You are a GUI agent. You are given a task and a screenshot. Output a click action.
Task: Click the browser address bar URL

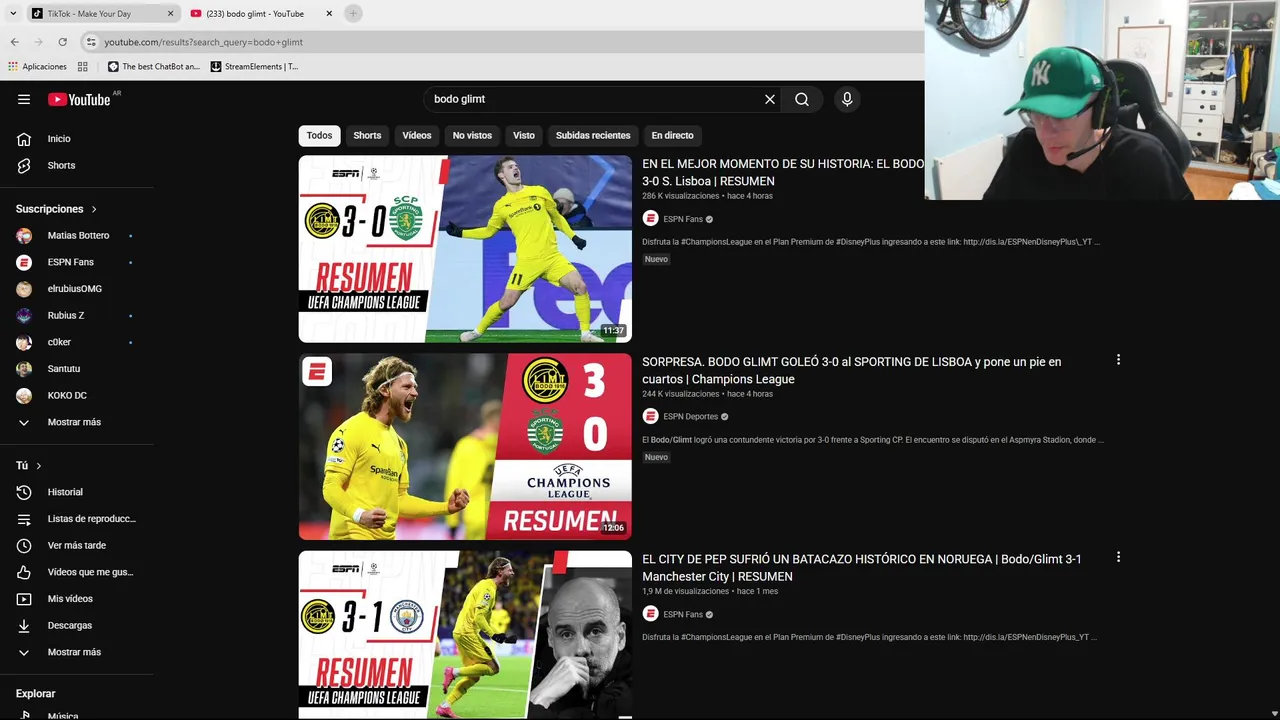click(x=204, y=42)
